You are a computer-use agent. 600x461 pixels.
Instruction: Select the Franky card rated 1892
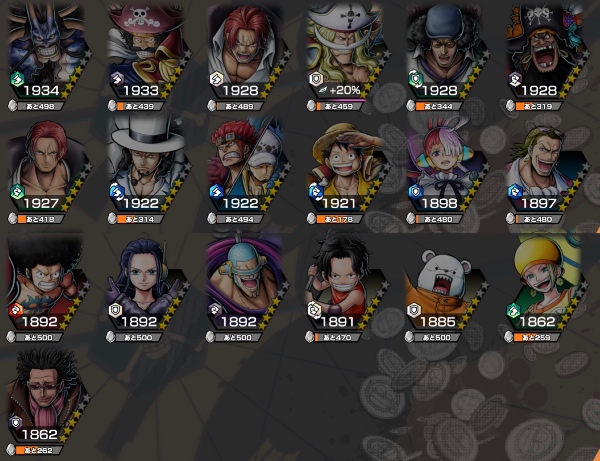[246, 283]
